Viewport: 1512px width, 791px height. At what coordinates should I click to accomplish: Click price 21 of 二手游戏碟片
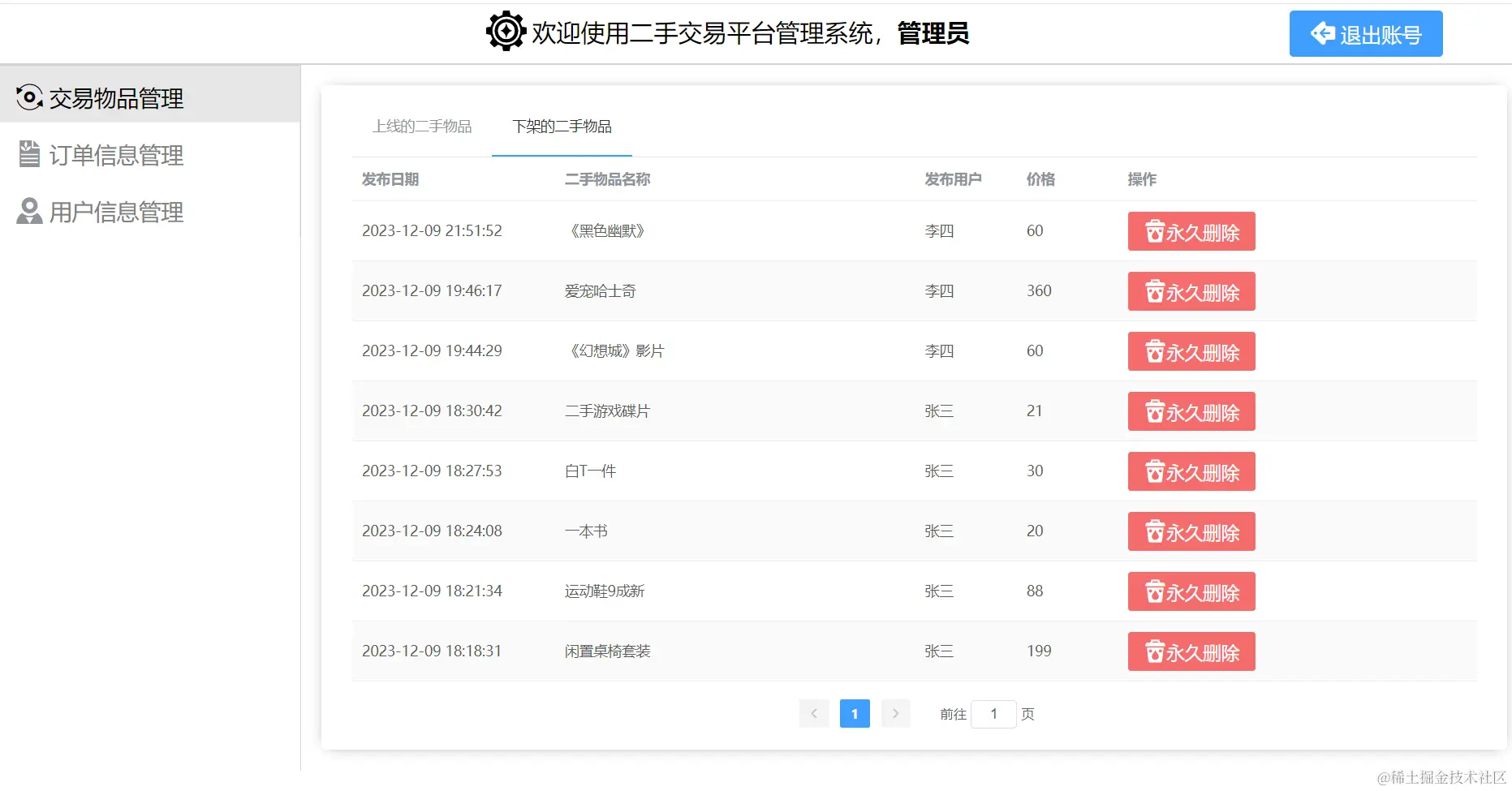pyautogui.click(x=1035, y=411)
